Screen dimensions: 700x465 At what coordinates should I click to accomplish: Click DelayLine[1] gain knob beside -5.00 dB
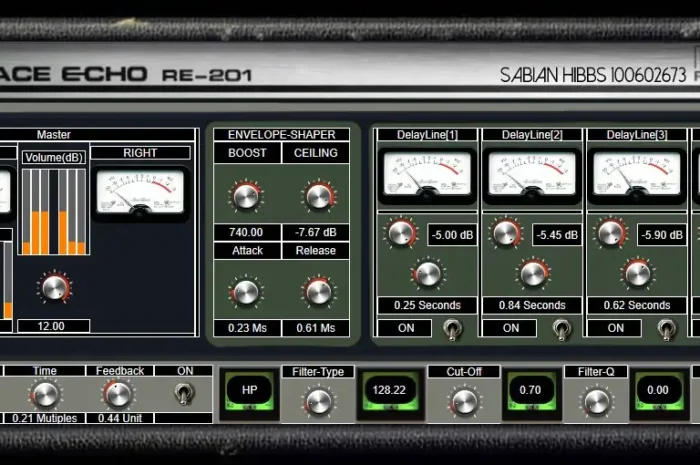coord(401,234)
